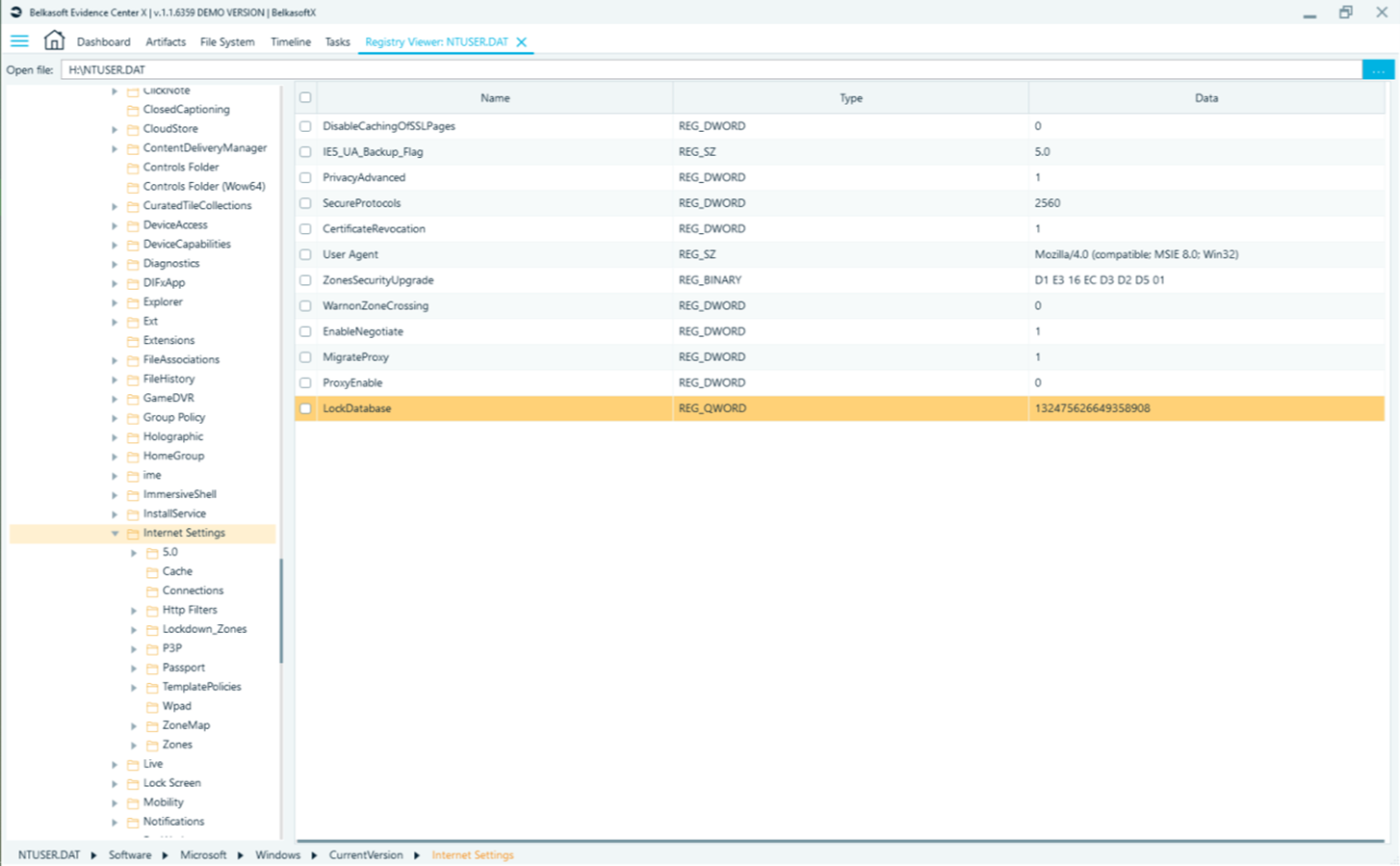Click the Lock Screen folder icon
Viewport: 1400px width, 866px height.
(133, 784)
